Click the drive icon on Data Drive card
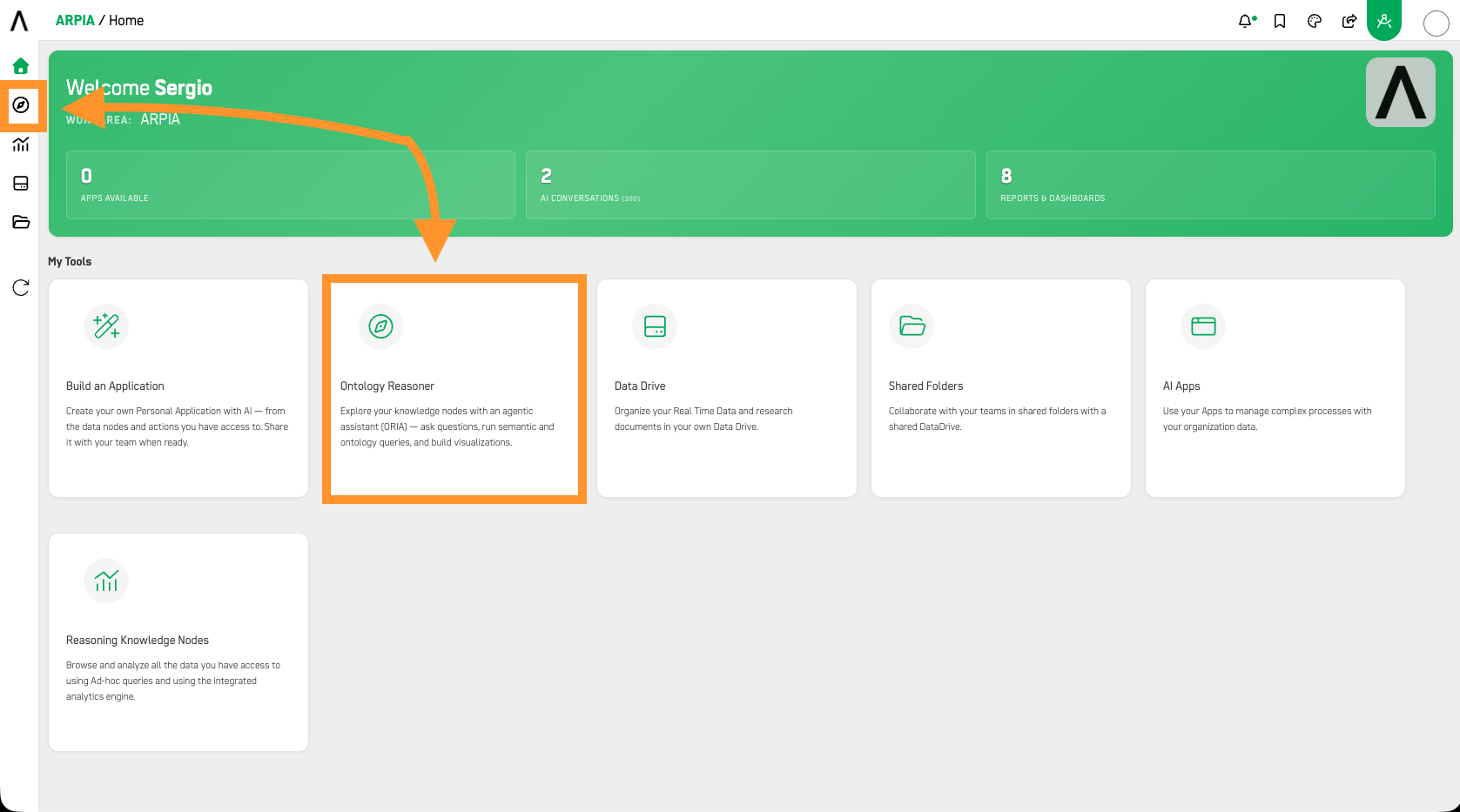This screenshot has height=812, width=1460. pos(655,326)
